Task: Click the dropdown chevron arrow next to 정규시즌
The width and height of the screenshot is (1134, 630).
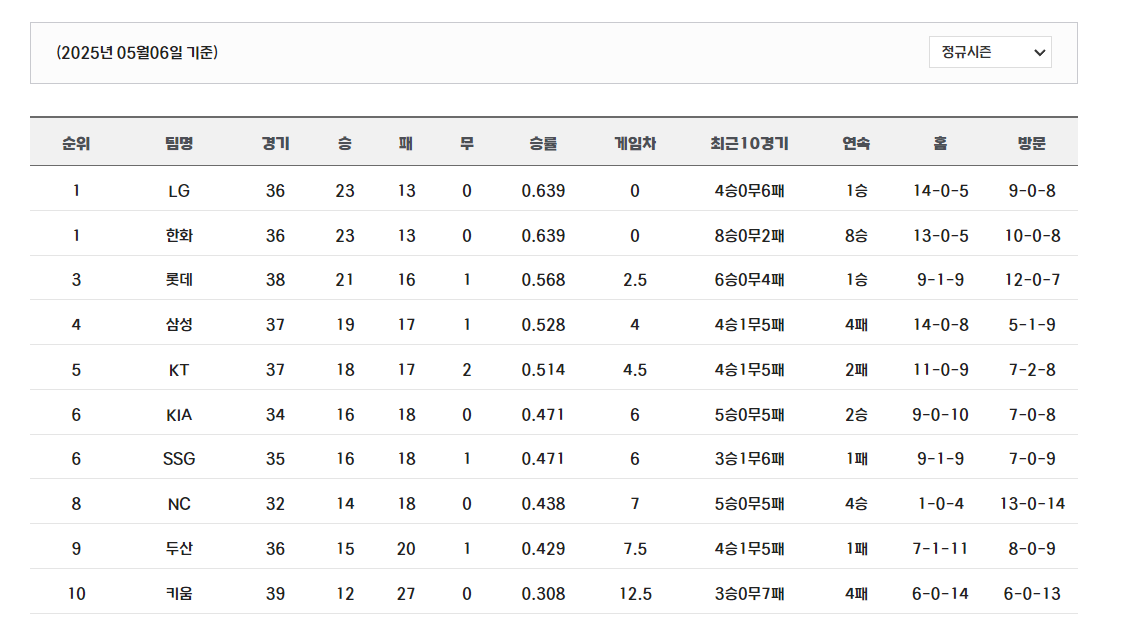Action: 1039,53
